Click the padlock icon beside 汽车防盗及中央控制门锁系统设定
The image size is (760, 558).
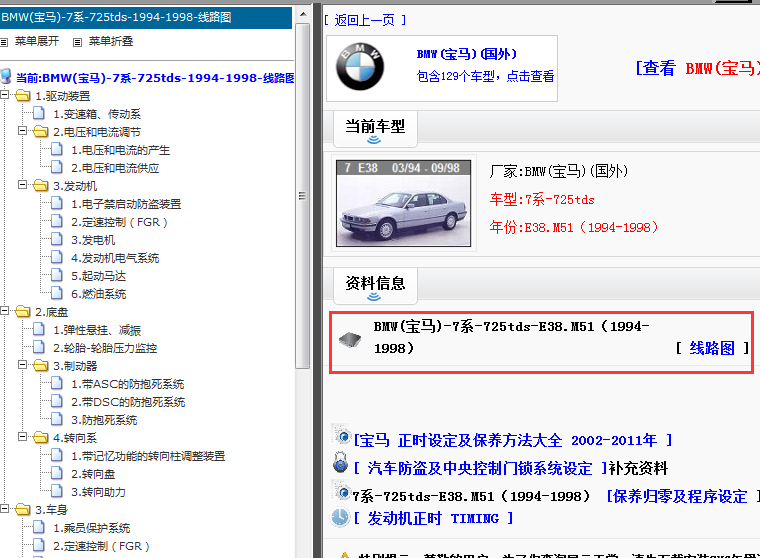click(x=341, y=462)
